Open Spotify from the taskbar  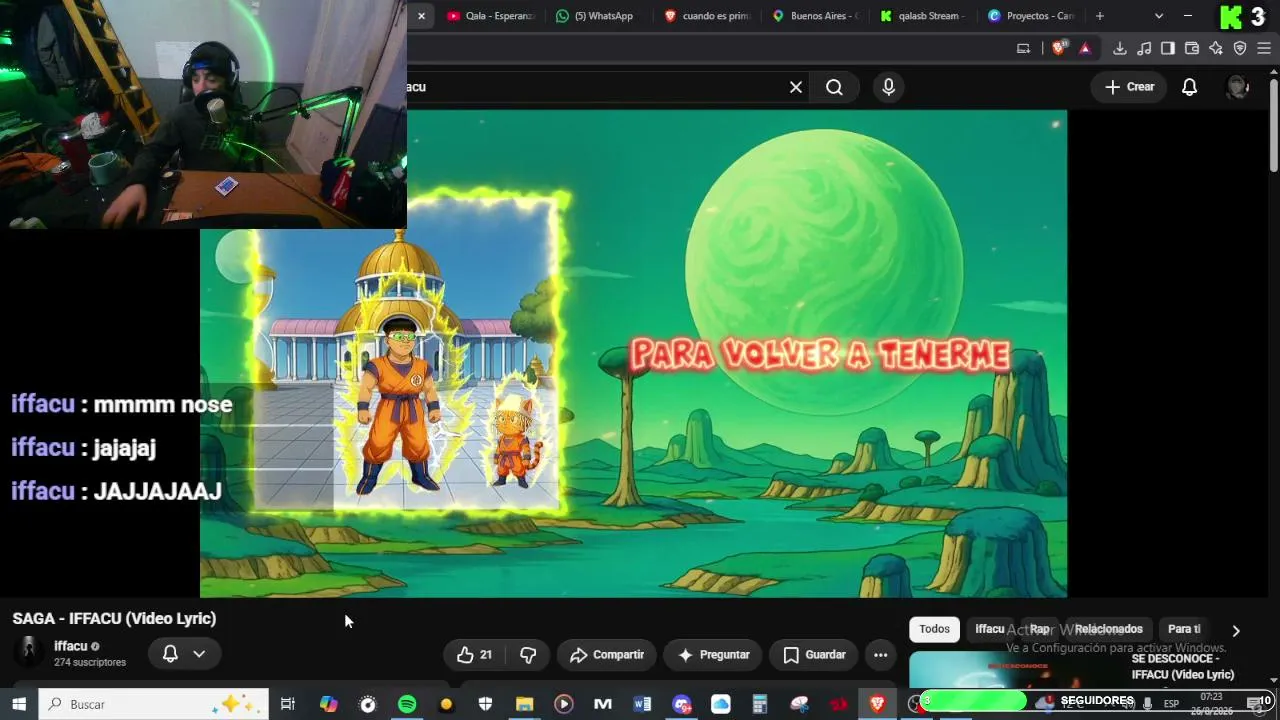click(407, 704)
